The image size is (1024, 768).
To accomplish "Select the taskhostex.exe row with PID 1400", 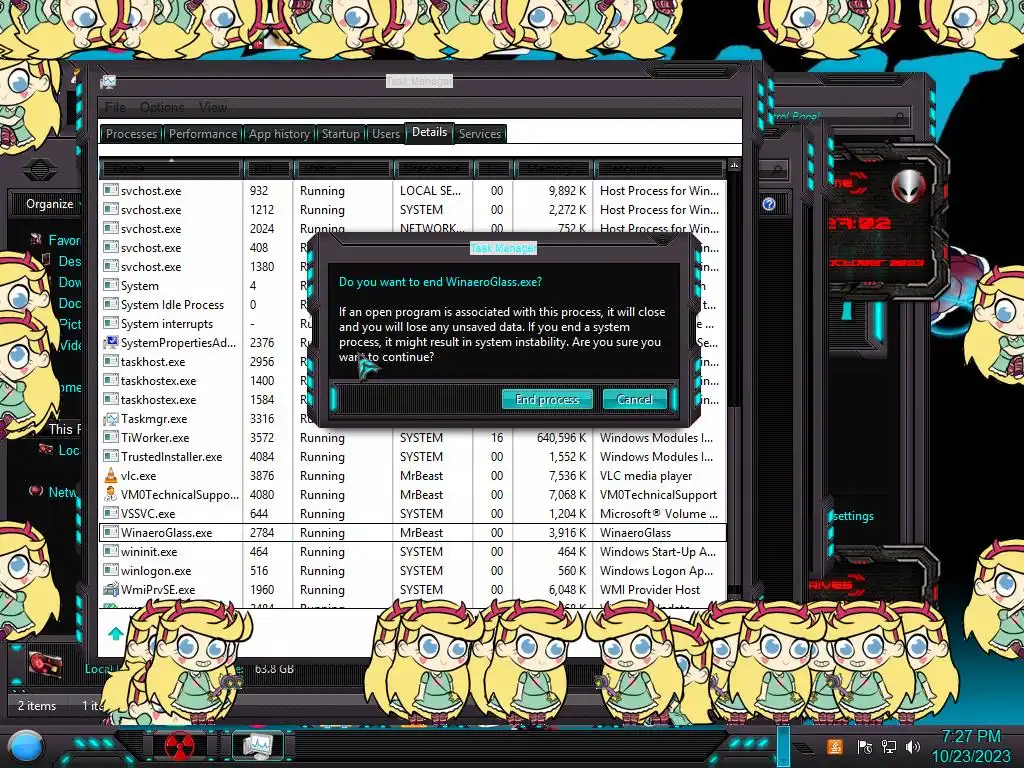I will click(413, 380).
